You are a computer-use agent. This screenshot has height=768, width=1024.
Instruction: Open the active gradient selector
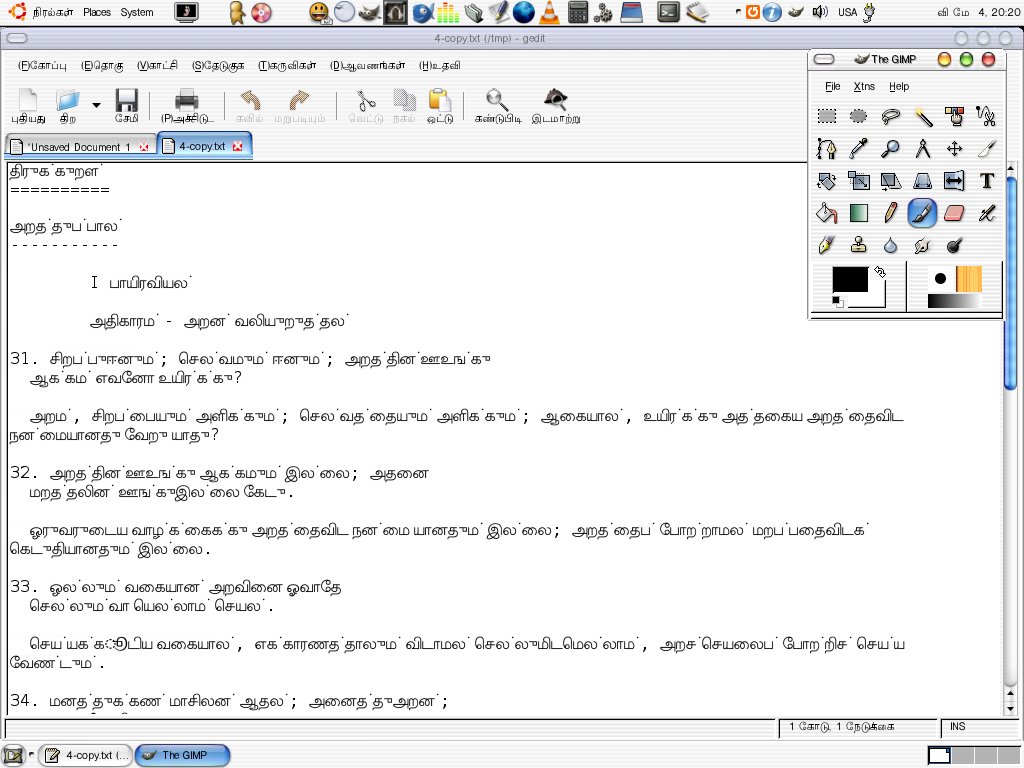tap(955, 301)
